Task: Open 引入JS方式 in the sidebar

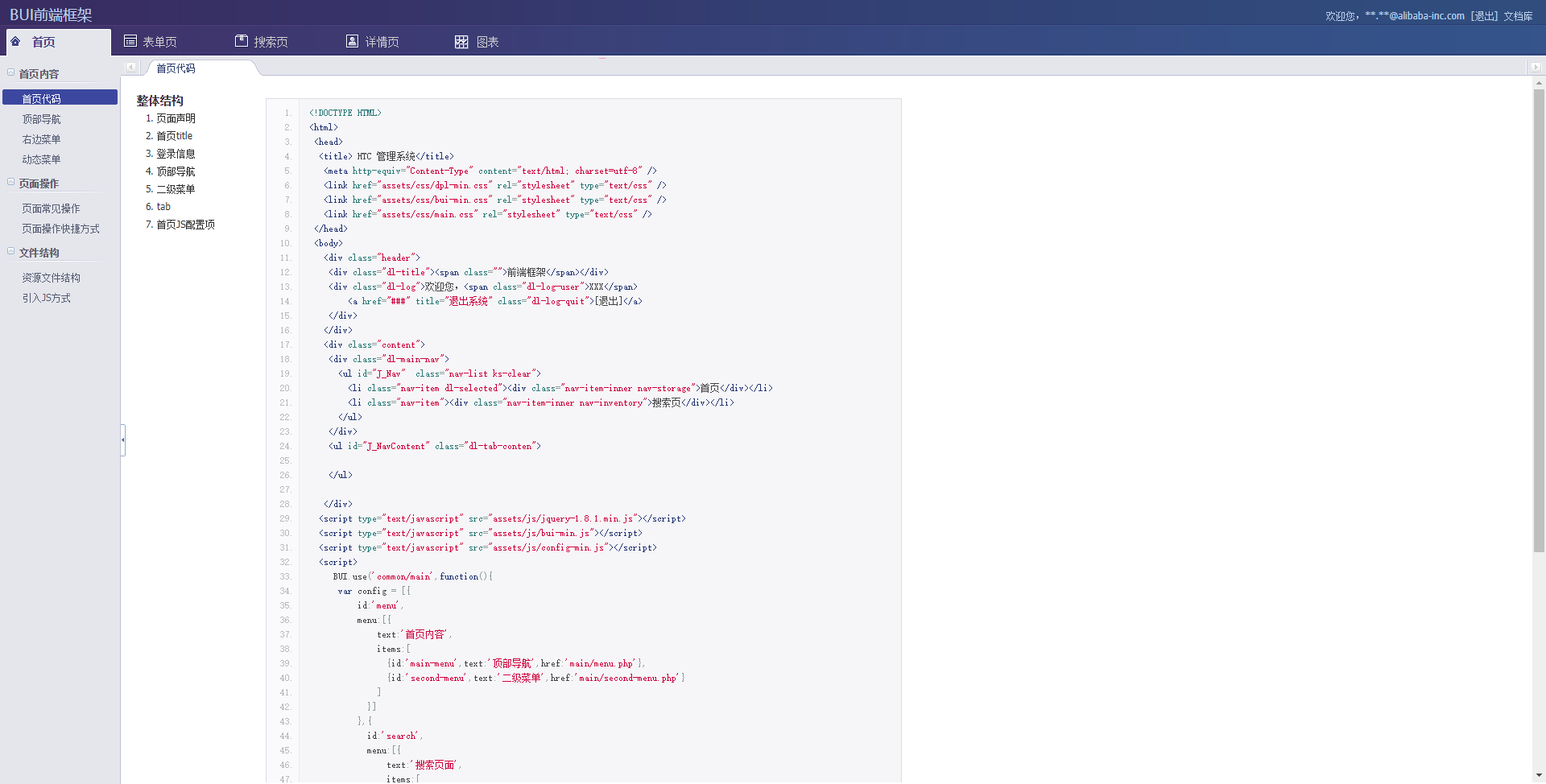Action: (x=46, y=298)
